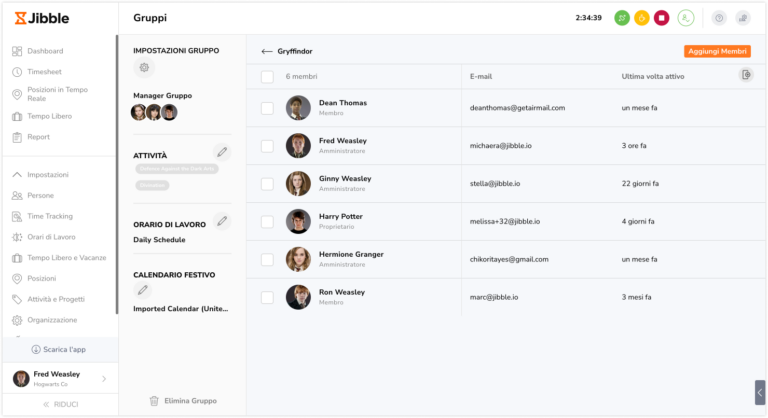Click the yellow break timer button
The height and width of the screenshot is (418, 768).
coord(642,18)
